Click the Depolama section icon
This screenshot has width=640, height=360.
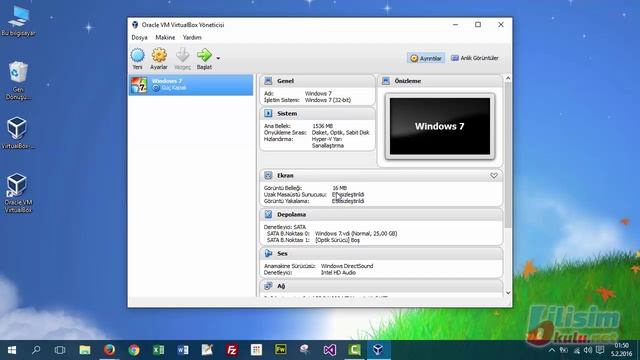268,214
